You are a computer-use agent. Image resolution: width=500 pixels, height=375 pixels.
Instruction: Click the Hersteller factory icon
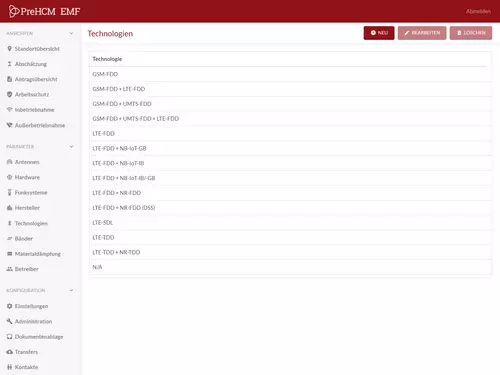tap(9, 208)
